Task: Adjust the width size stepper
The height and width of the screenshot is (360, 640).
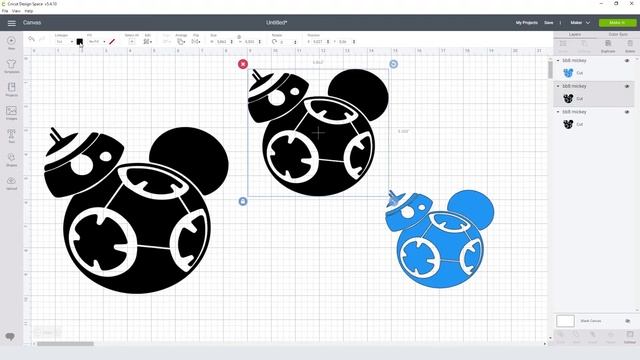Action: 231,42
